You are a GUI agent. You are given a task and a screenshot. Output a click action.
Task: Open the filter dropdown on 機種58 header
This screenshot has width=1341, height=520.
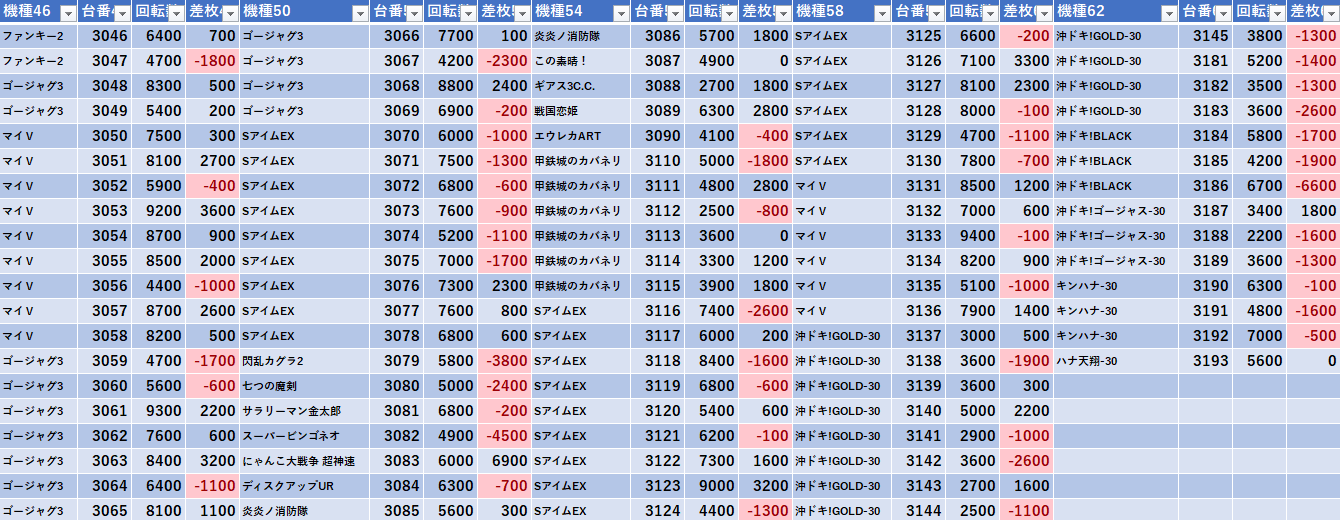click(882, 12)
